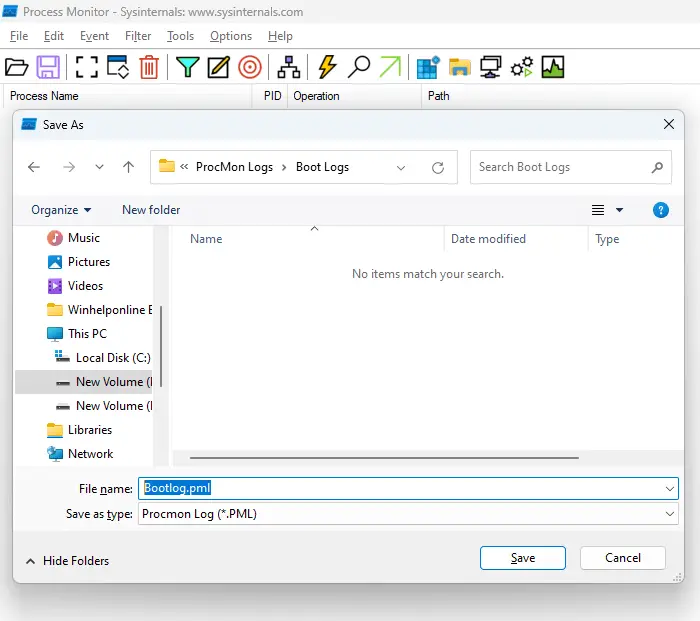Image resolution: width=700 pixels, height=621 pixels.
Task: Refresh the Boot Logs folder view
Action: click(x=438, y=167)
